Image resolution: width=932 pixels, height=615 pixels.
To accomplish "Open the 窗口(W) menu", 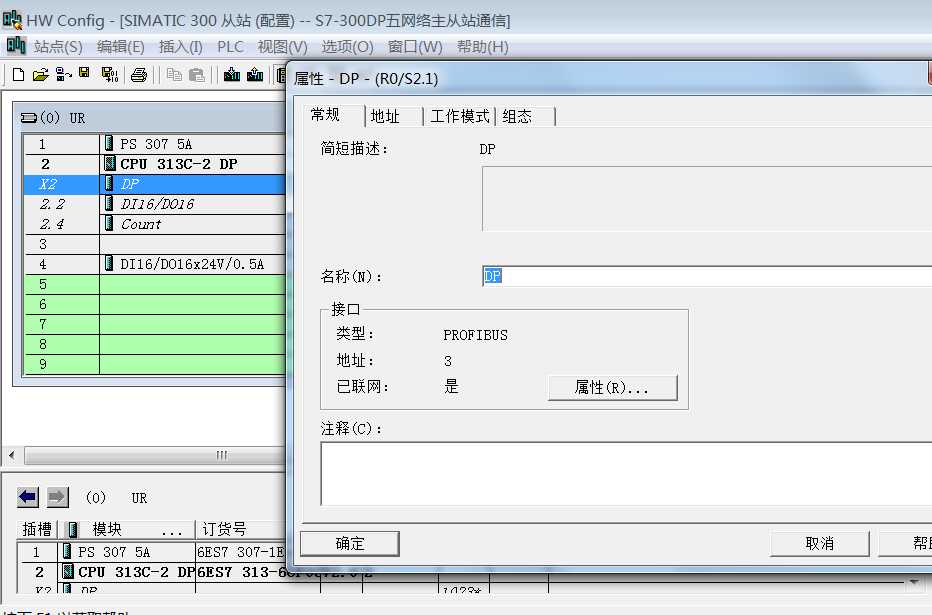I will (415, 47).
